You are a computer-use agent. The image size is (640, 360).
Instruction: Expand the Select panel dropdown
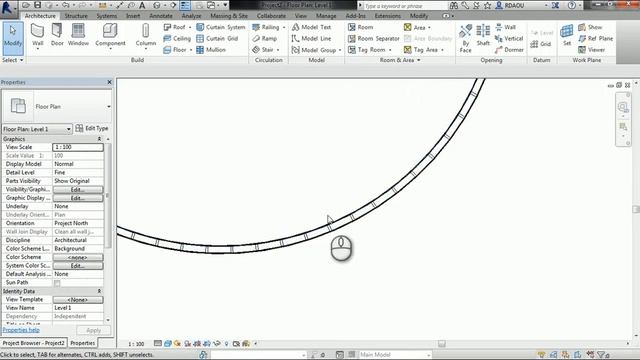(x=13, y=60)
